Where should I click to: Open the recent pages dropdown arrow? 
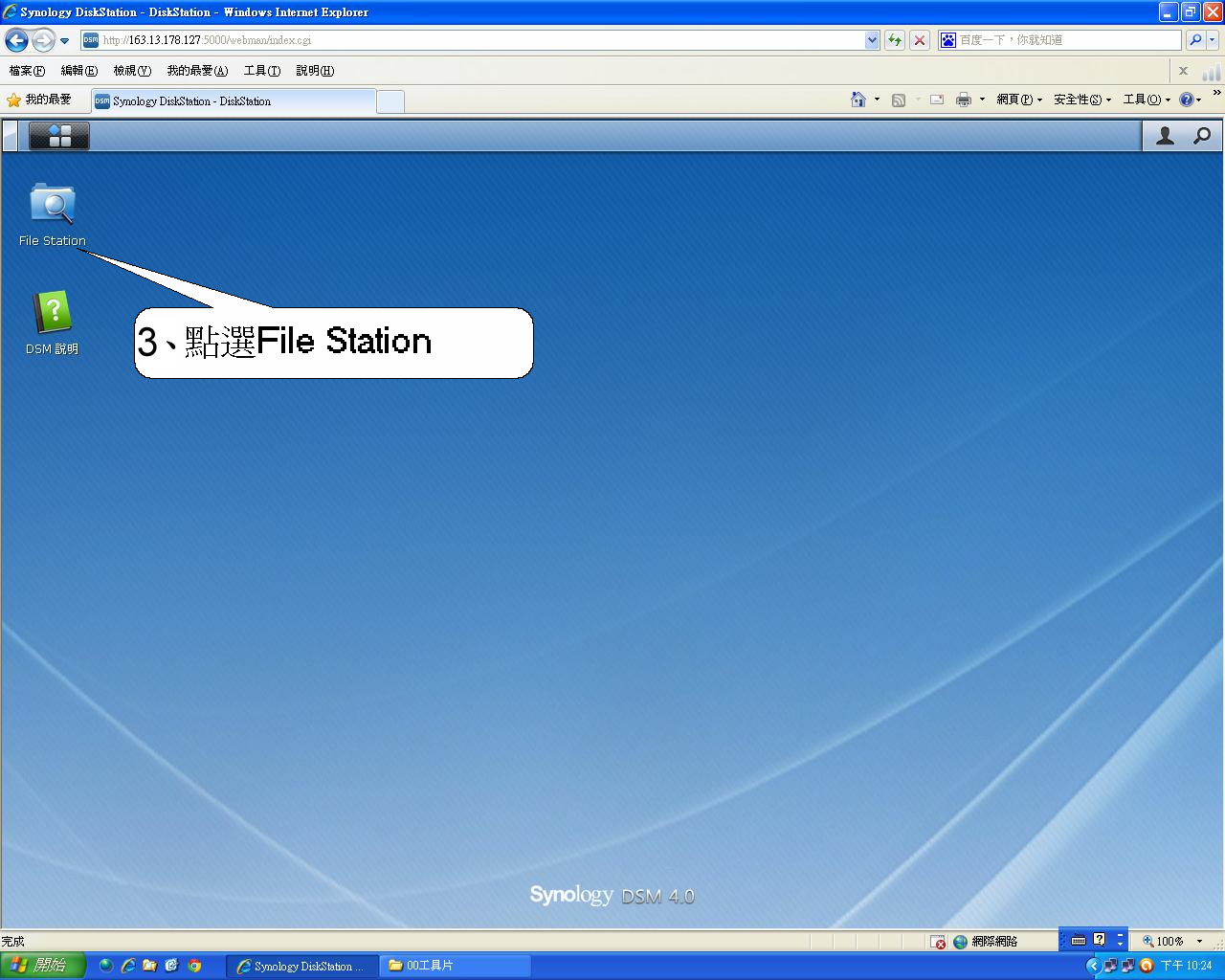(64, 40)
